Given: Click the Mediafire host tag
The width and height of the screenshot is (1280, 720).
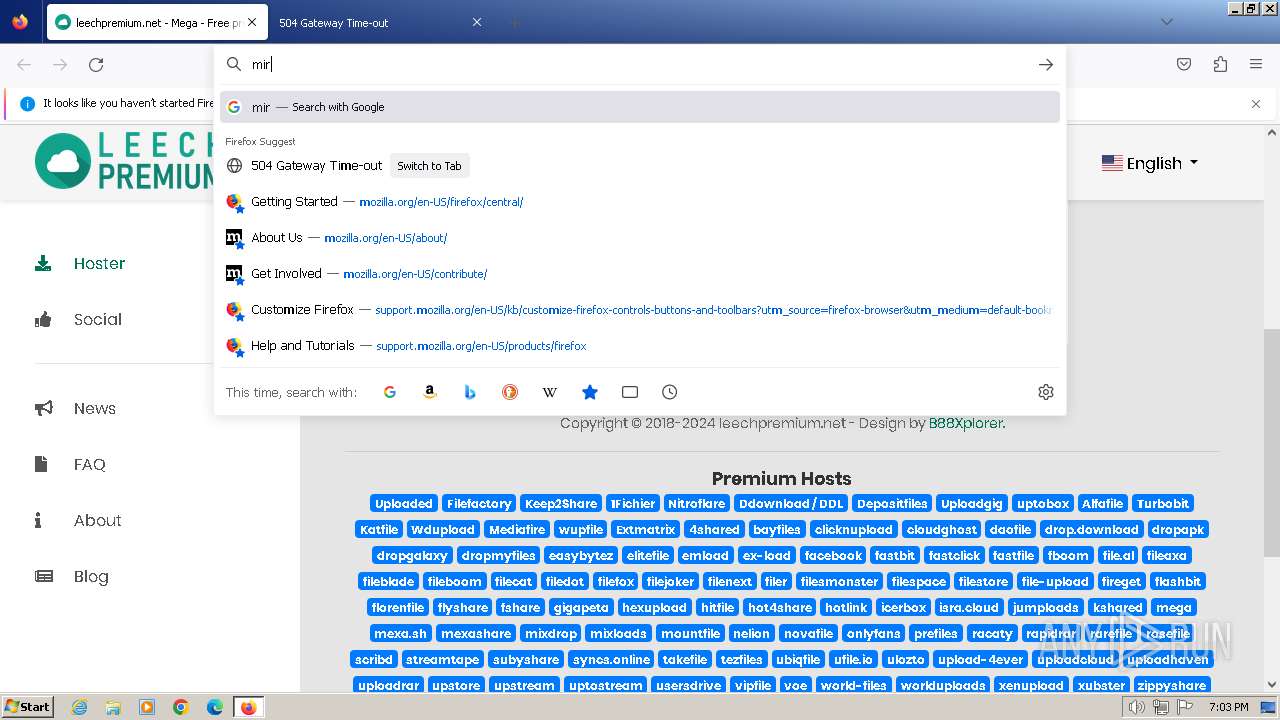Looking at the screenshot, I should 517,530.
